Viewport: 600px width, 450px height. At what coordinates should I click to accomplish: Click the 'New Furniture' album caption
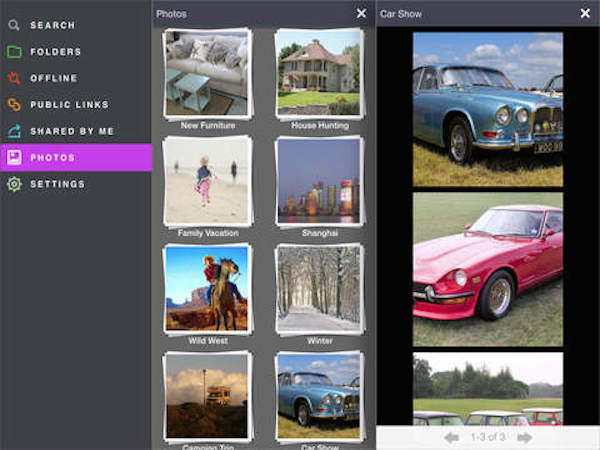[208, 126]
